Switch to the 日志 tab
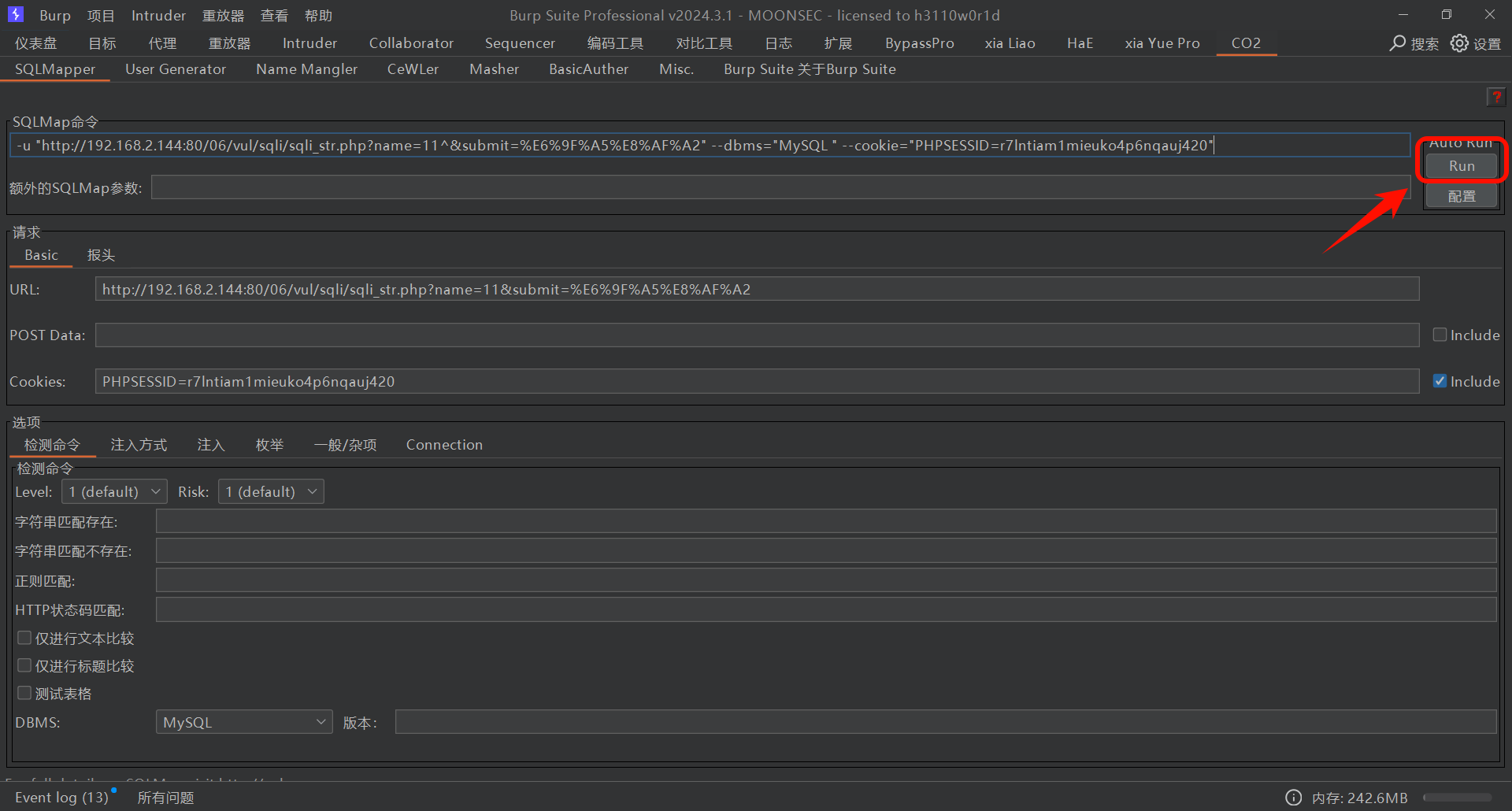 [x=778, y=43]
